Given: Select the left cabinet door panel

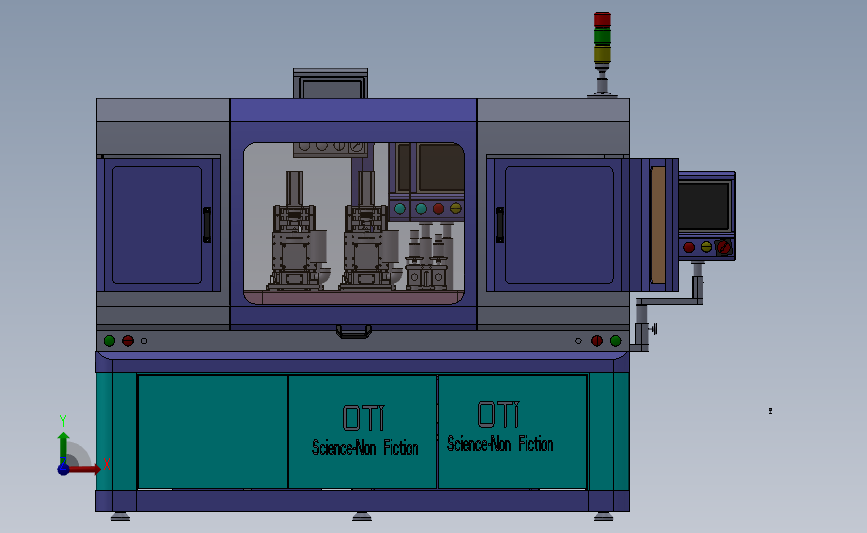Looking at the screenshot, I should (x=157, y=225).
